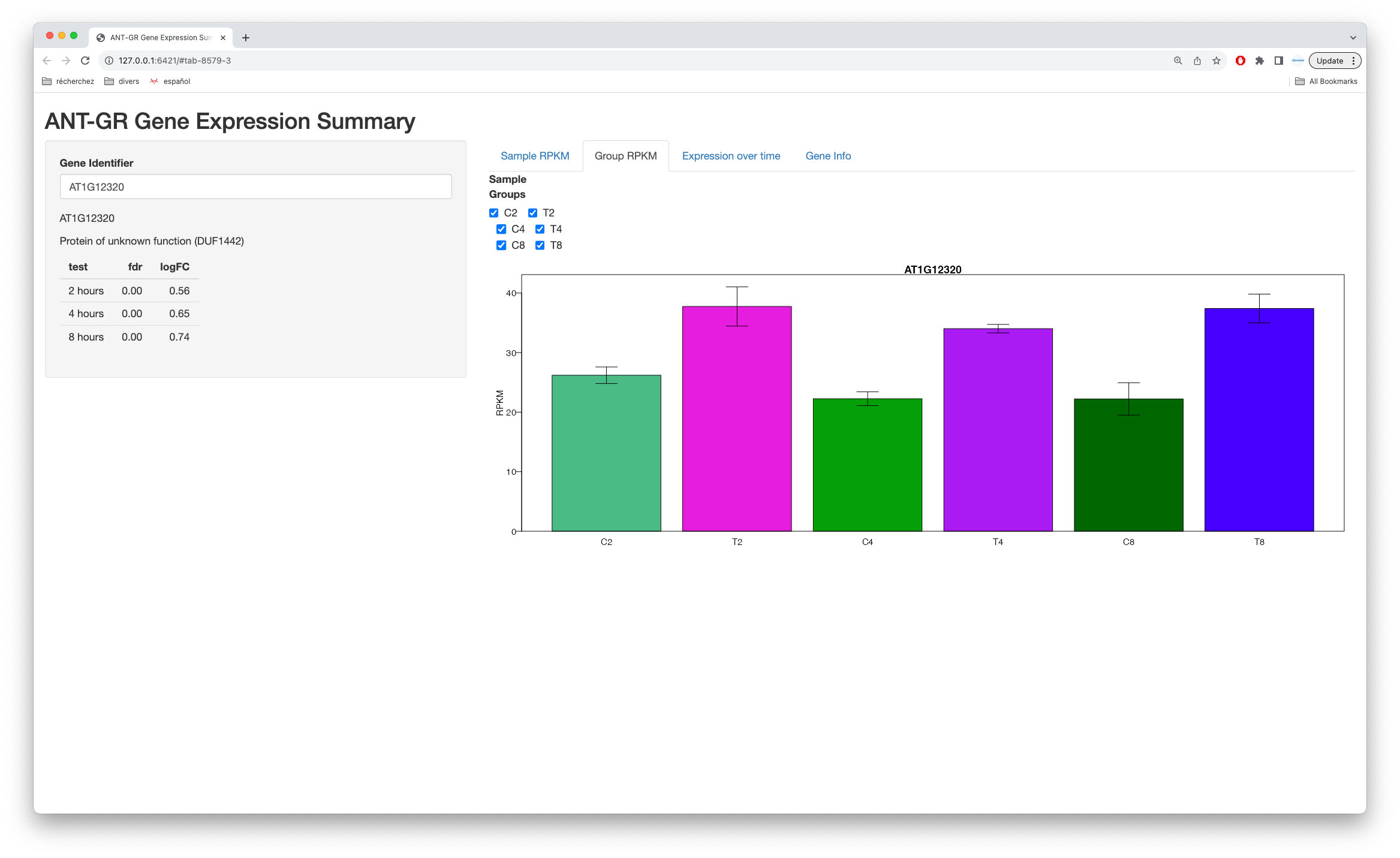Open new tab with plus icon
Image resolution: width=1400 pixels, height=858 pixels.
click(x=246, y=38)
